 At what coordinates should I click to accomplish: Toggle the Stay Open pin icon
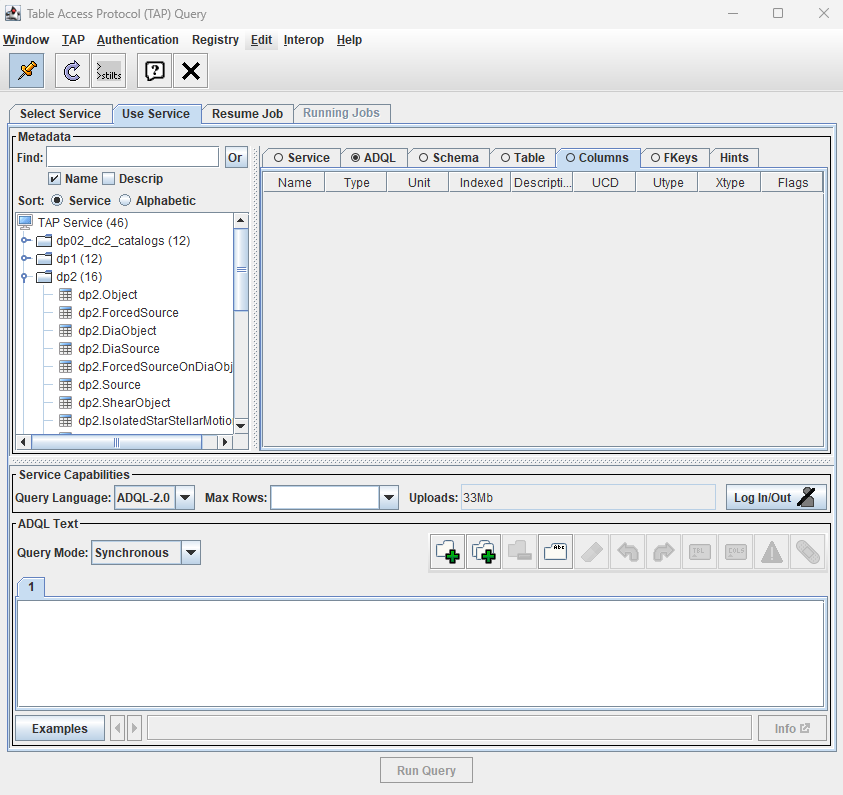(27, 70)
